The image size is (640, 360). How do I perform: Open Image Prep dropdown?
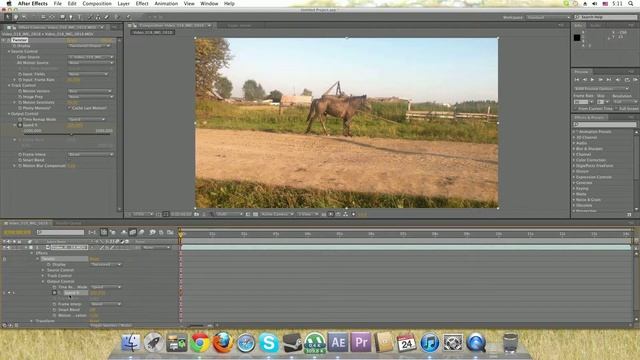click(x=91, y=97)
